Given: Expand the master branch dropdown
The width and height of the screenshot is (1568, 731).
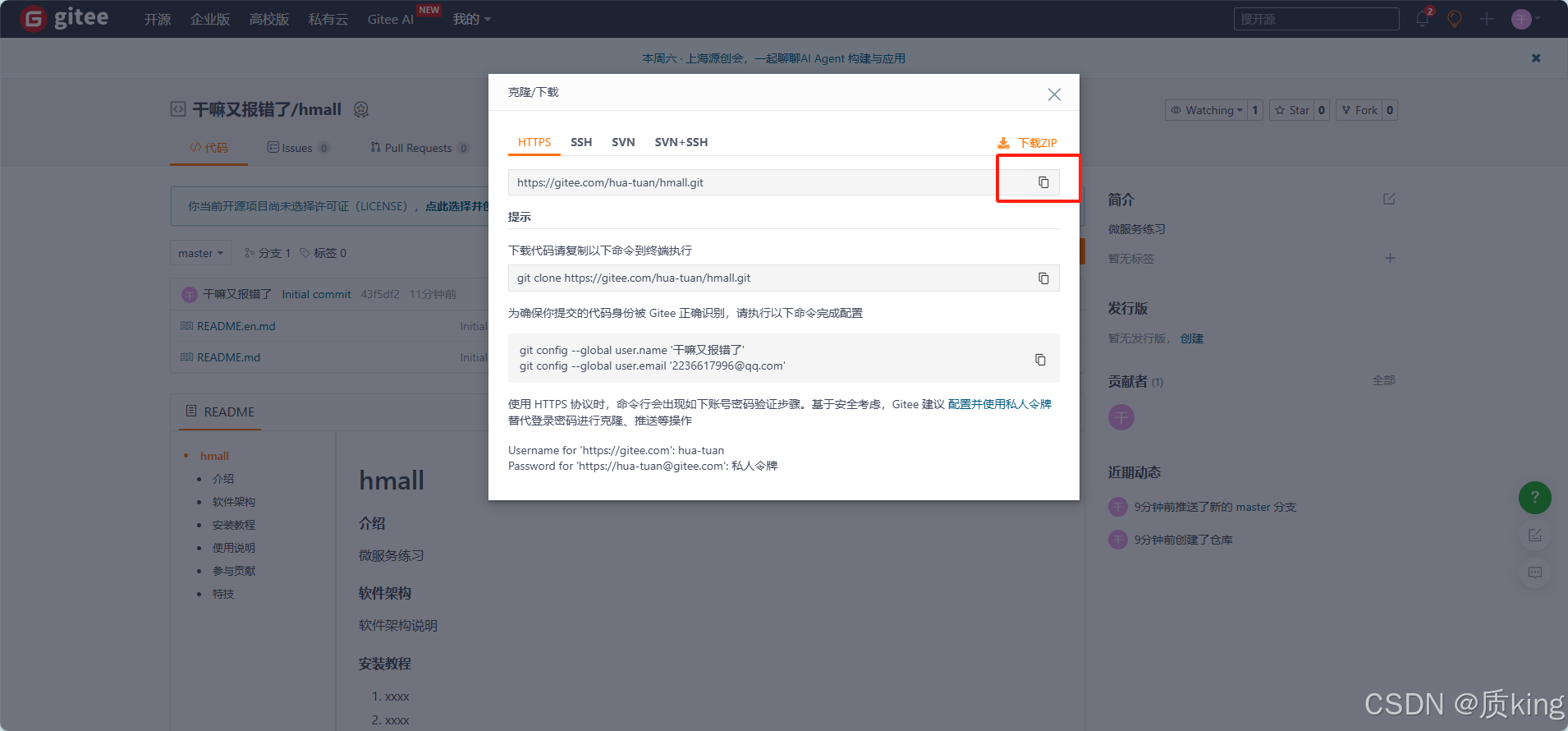Looking at the screenshot, I should point(200,253).
